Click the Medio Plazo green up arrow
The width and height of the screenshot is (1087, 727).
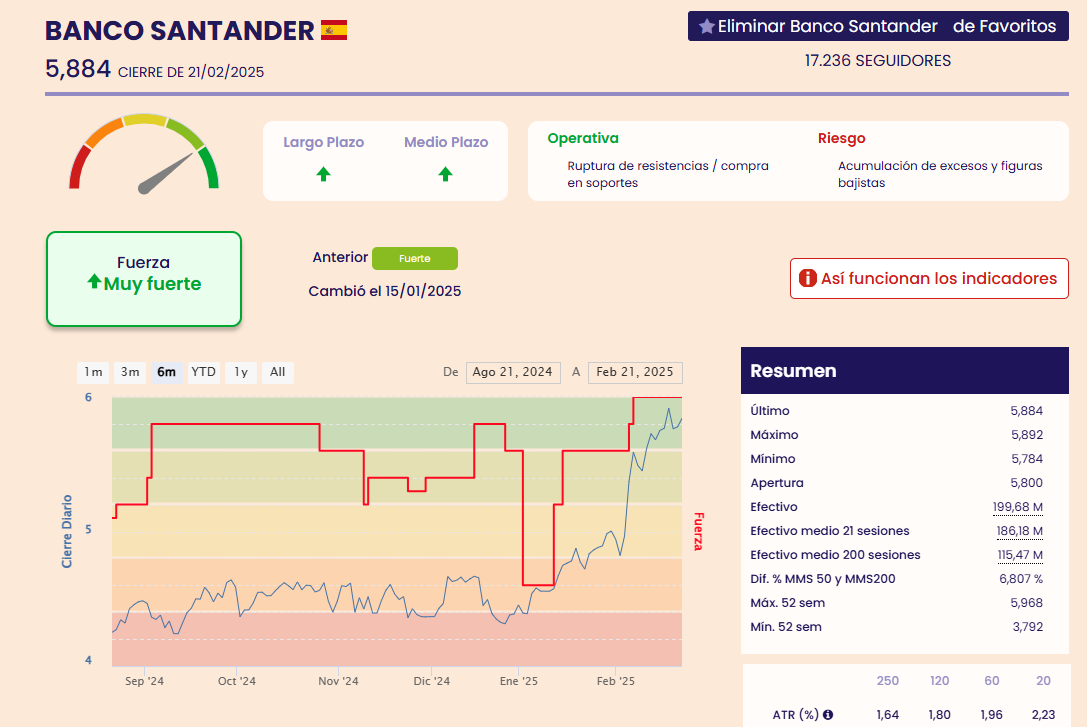pos(445,174)
